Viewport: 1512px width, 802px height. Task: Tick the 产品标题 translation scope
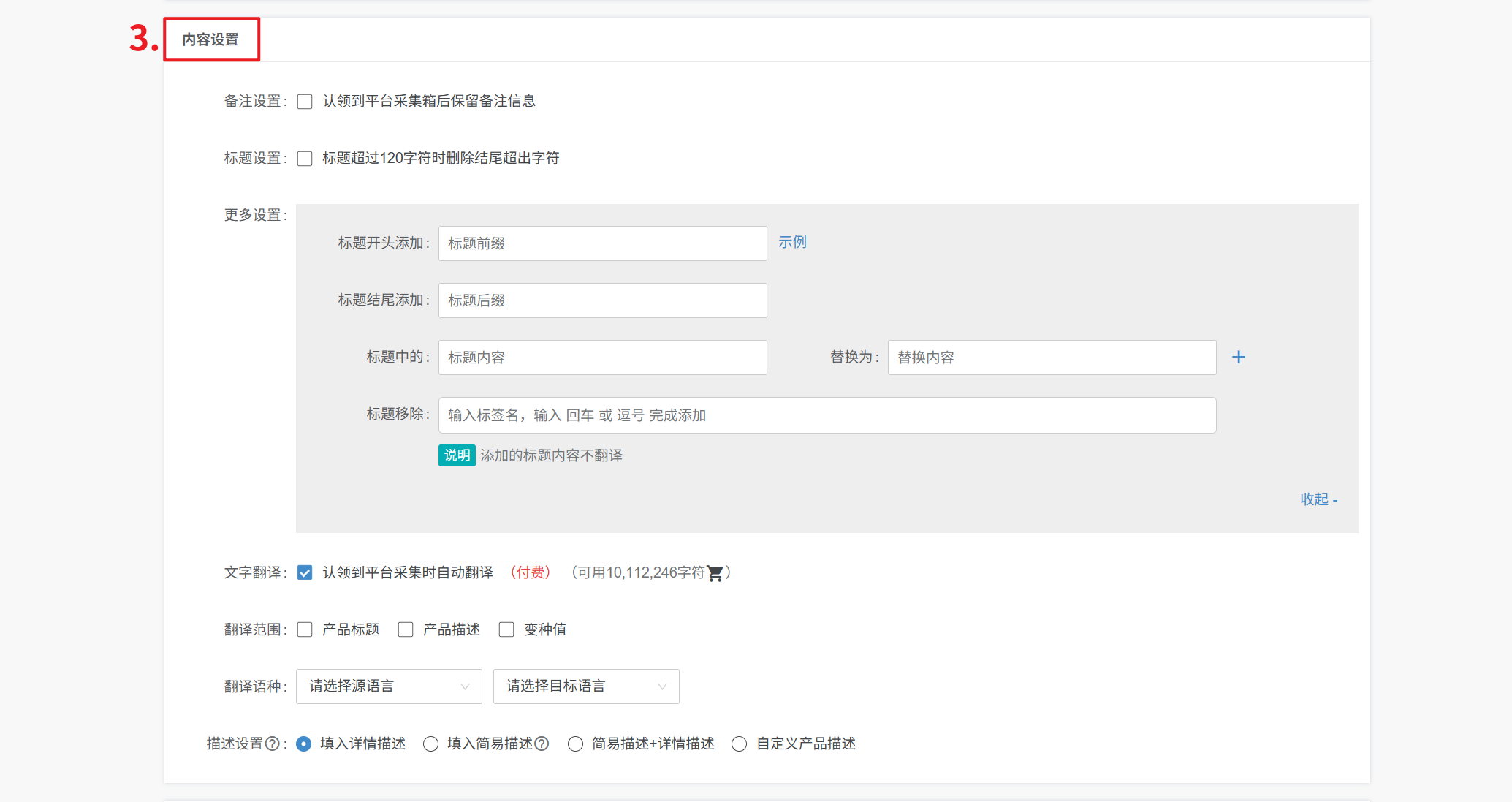pos(305,629)
